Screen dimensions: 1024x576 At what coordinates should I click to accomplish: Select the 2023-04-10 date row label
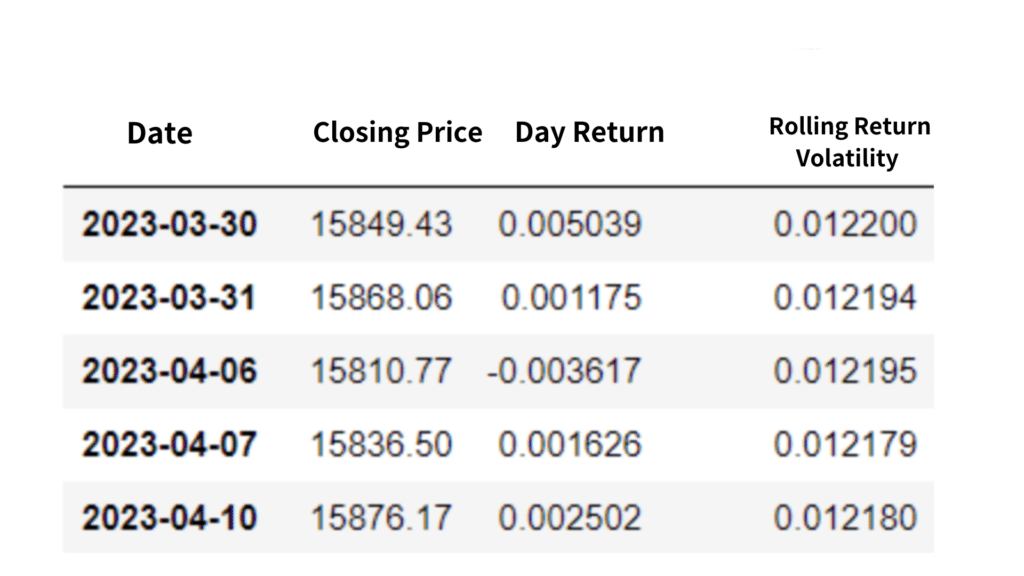169,518
